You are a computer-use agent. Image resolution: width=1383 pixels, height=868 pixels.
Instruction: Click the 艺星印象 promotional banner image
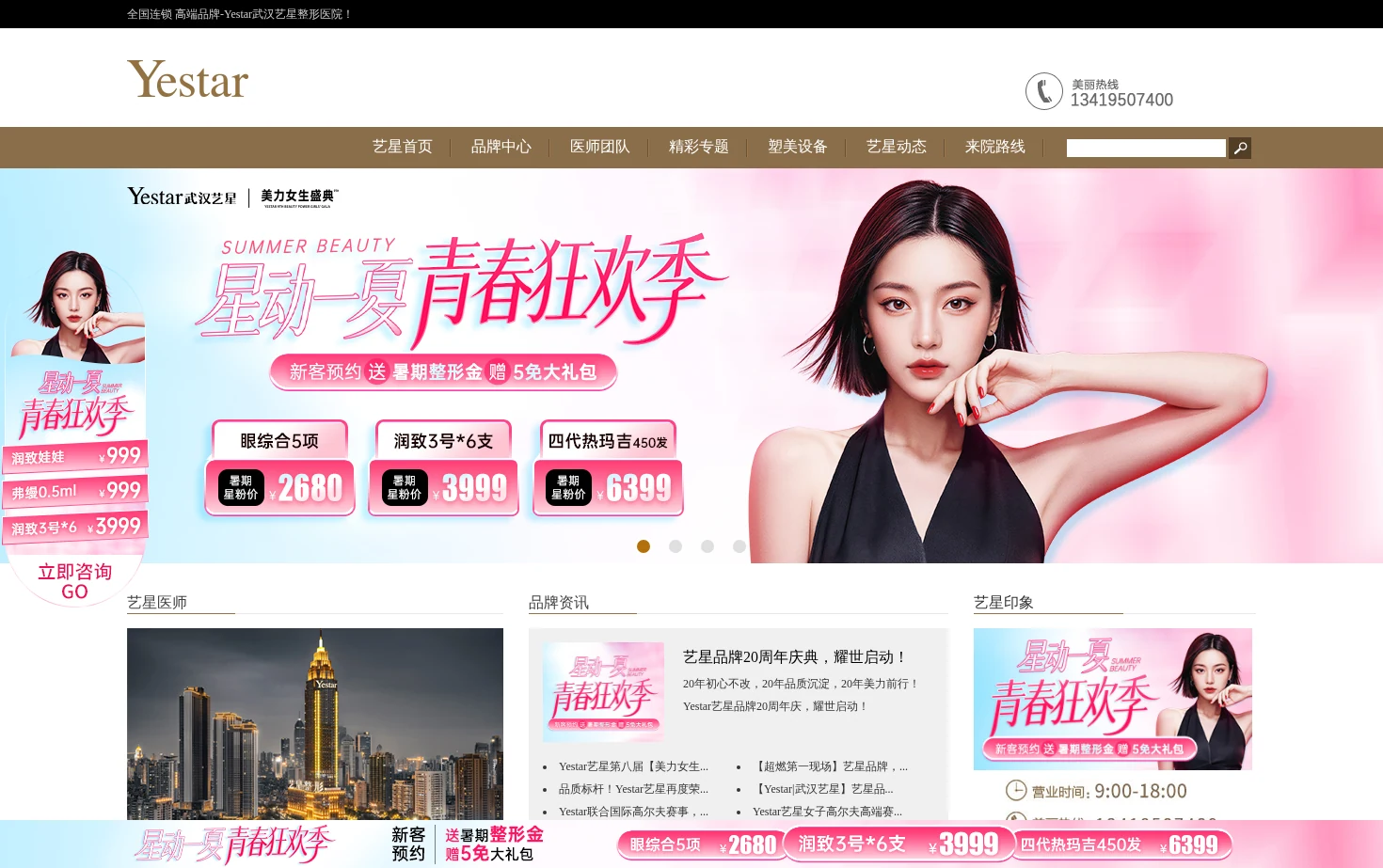click(1113, 699)
